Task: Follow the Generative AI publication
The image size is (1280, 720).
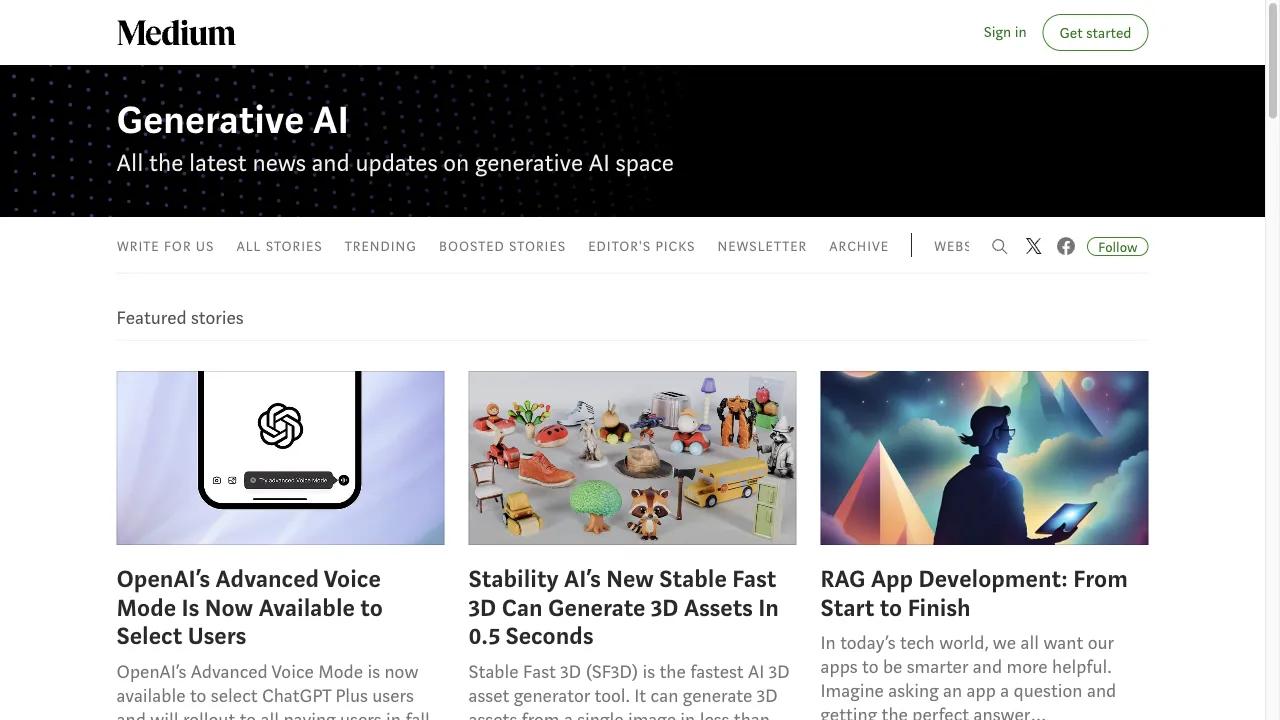Action: [1117, 247]
